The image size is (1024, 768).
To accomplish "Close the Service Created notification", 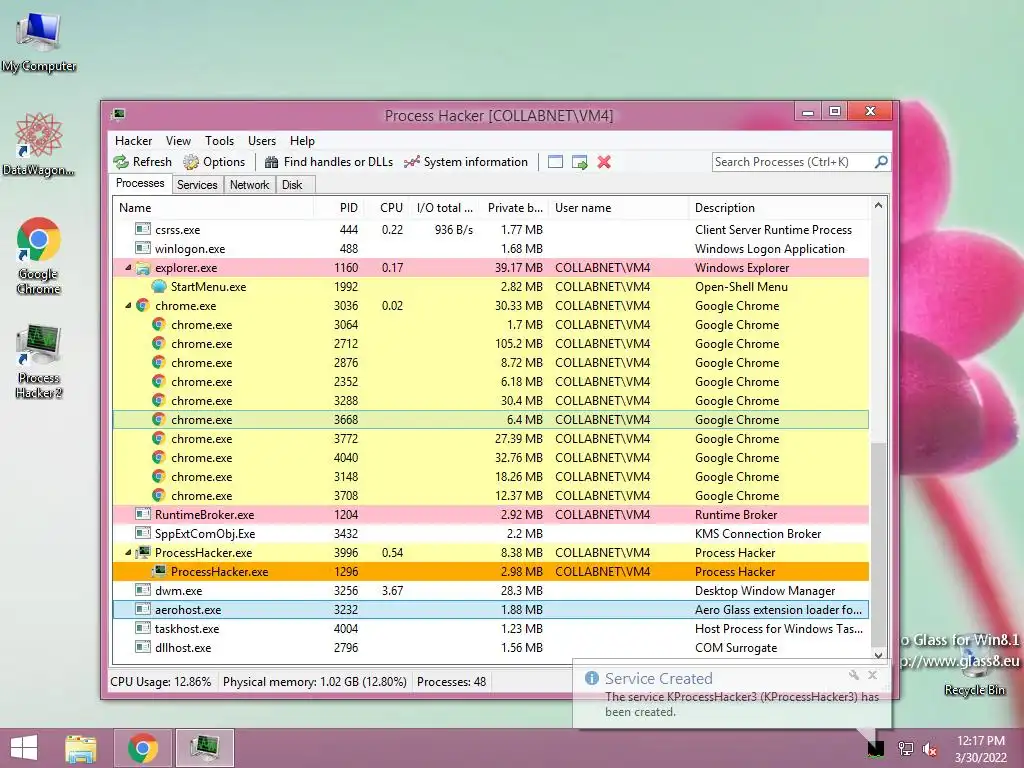I will [x=872, y=675].
